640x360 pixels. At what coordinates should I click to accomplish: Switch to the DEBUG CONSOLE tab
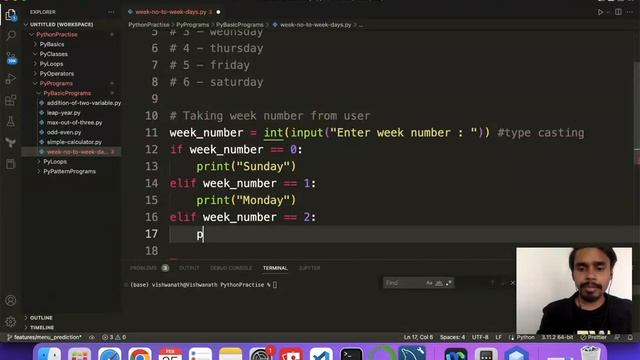(231, 268)
